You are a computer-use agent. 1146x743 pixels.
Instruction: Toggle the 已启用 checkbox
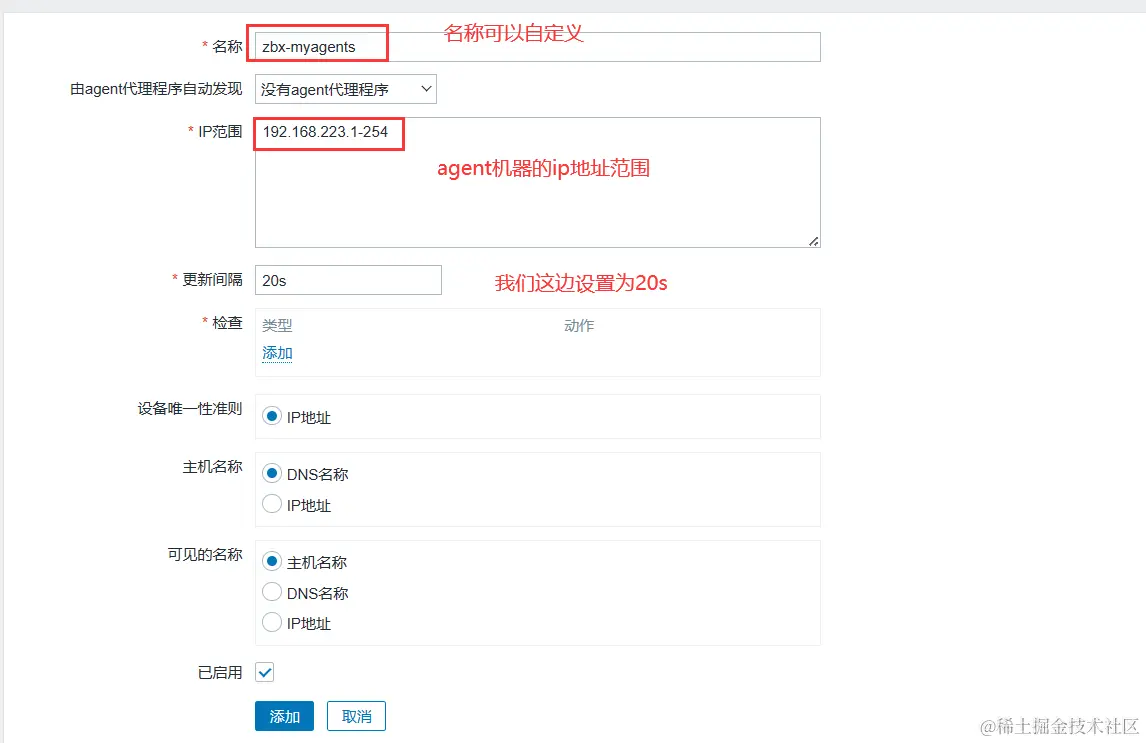(265, 672)
